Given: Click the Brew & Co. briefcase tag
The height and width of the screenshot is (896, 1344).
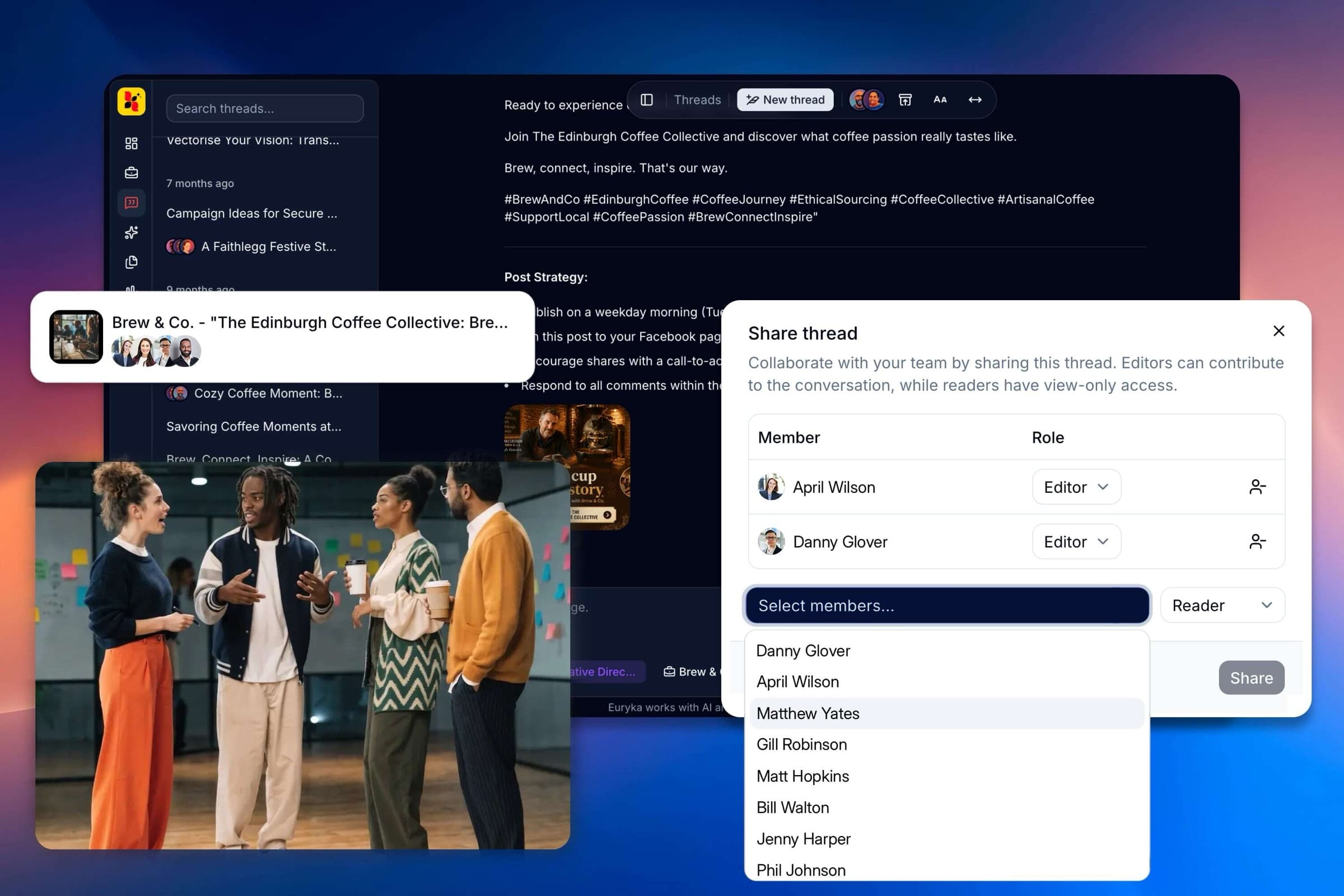Looking at the screenshot, I should (x=693, y=671).
